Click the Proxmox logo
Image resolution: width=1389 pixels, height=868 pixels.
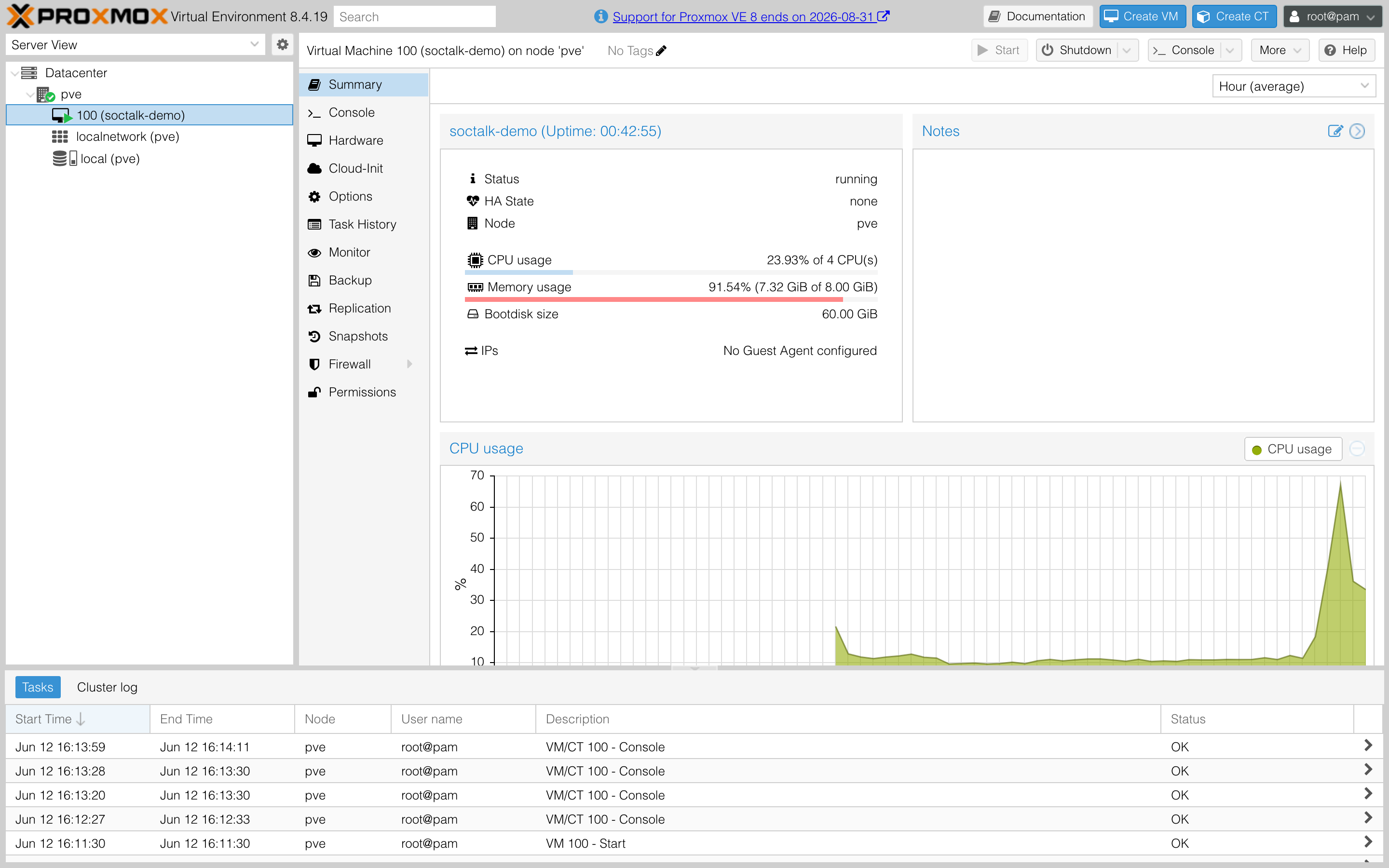click(x=87, y=16)
